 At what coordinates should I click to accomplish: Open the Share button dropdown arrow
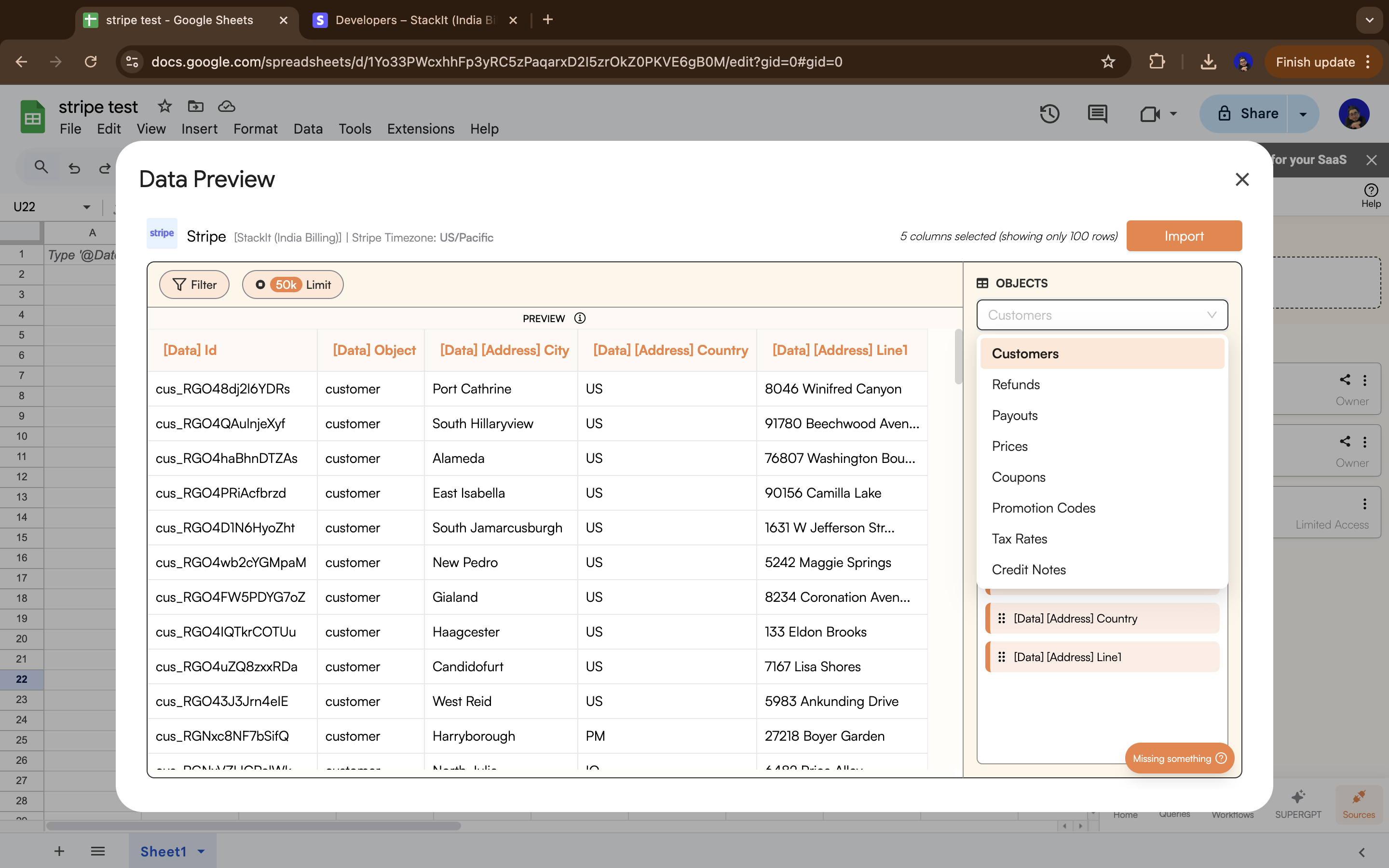coord(1303,114)
